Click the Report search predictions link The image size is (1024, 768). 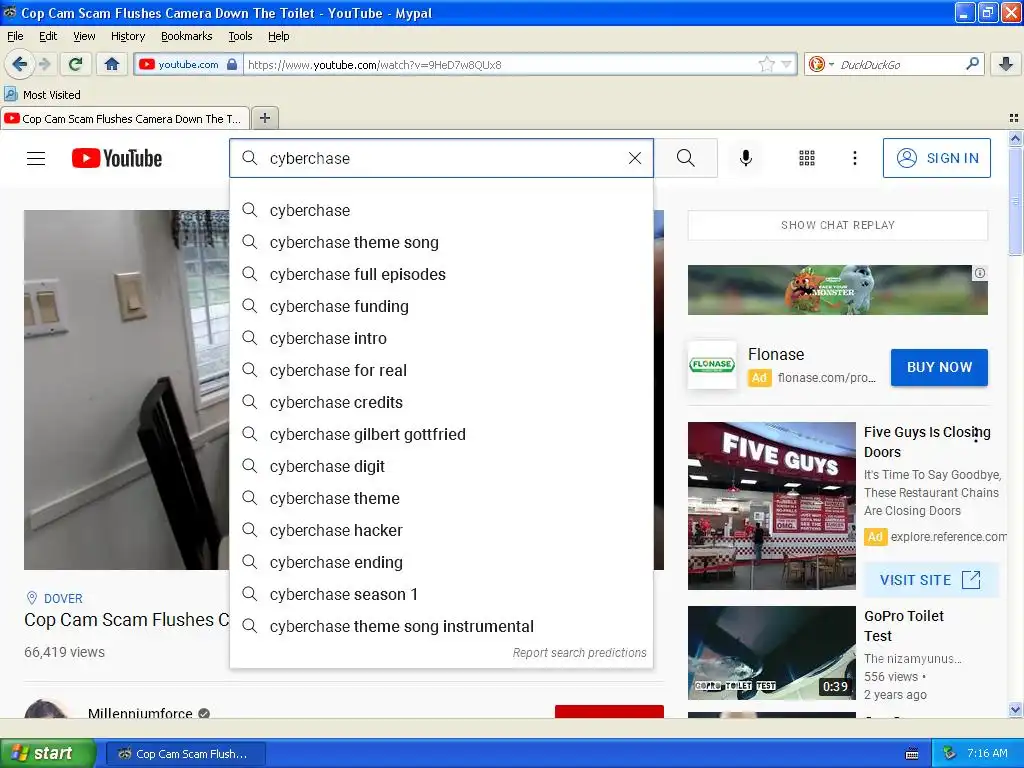[579, 652]
